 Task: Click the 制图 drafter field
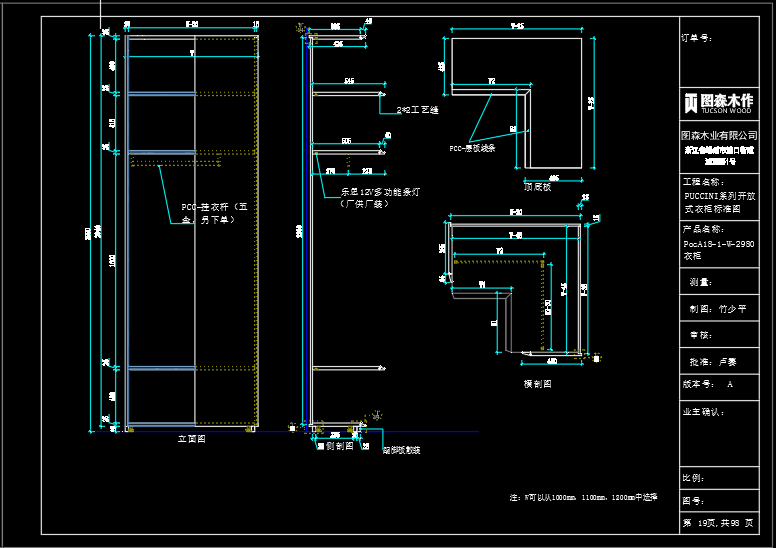tap(718, 310)
